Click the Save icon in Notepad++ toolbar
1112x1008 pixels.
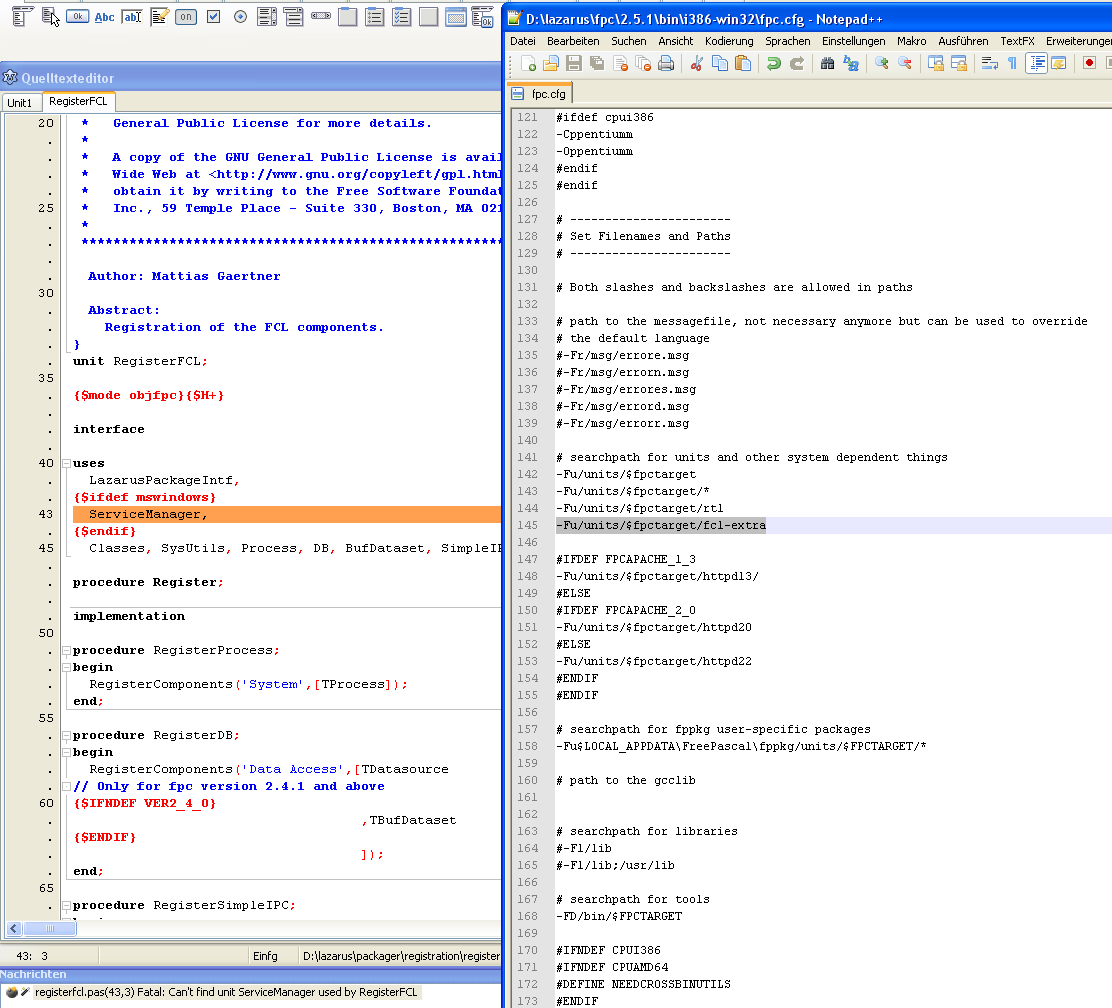574,63
